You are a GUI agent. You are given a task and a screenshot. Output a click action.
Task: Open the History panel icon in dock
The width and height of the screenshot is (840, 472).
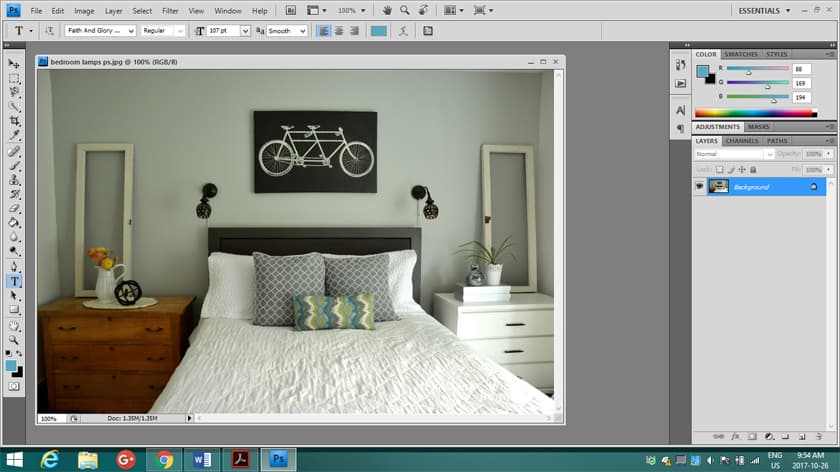[680, 65]
